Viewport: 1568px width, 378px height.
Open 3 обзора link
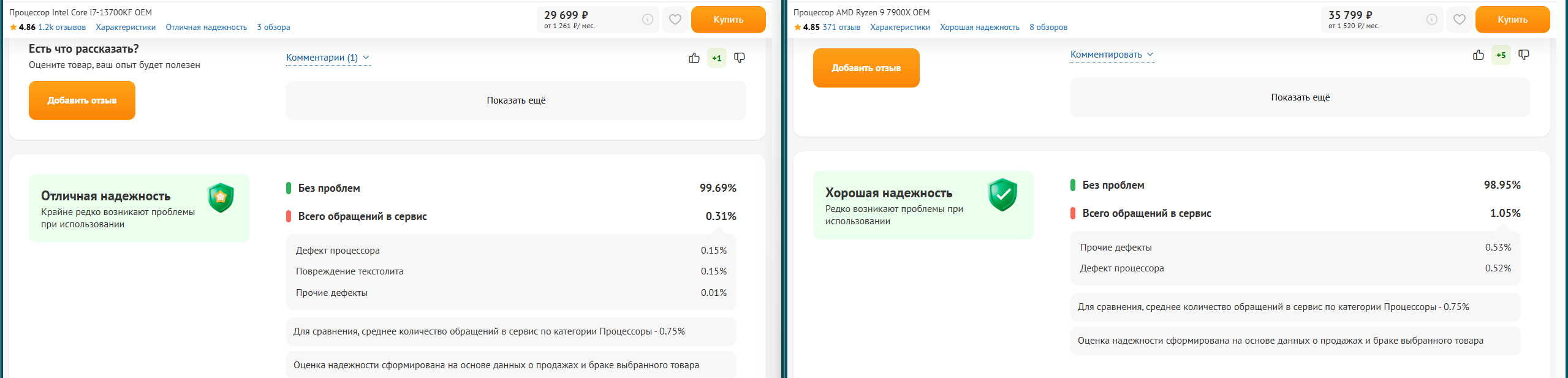tap(274, 27)
